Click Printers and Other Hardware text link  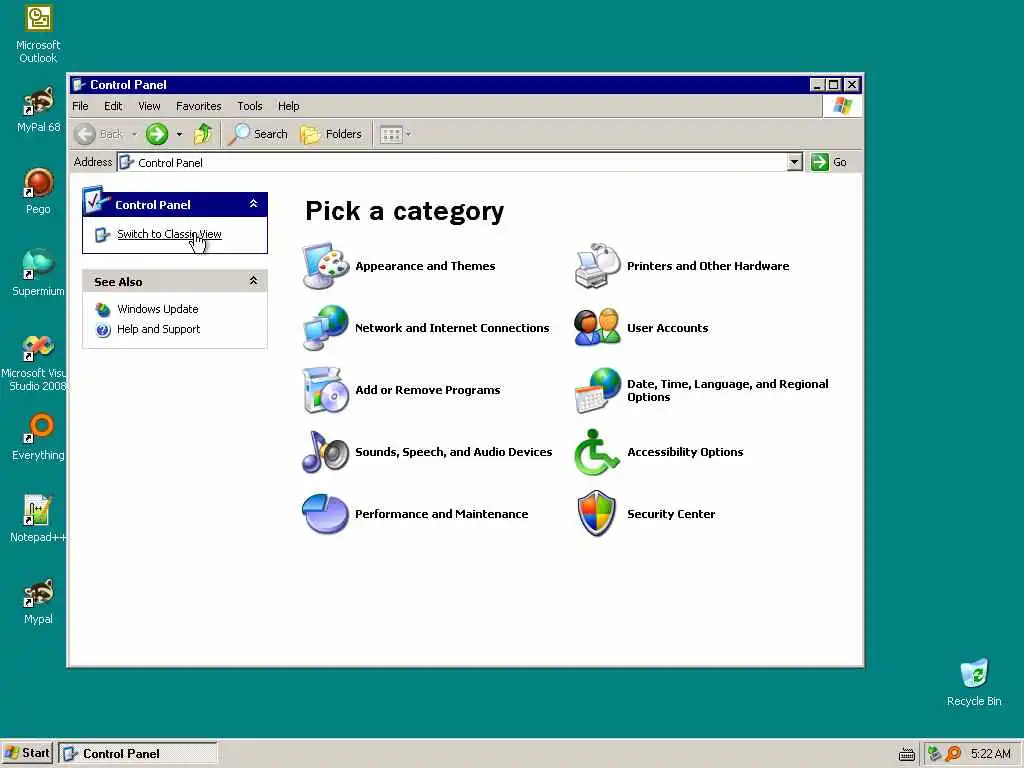point(708,266)
